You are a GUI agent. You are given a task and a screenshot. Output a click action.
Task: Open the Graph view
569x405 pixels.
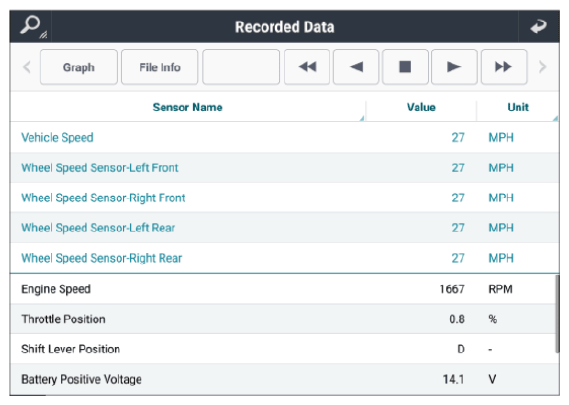pos(79,67)
